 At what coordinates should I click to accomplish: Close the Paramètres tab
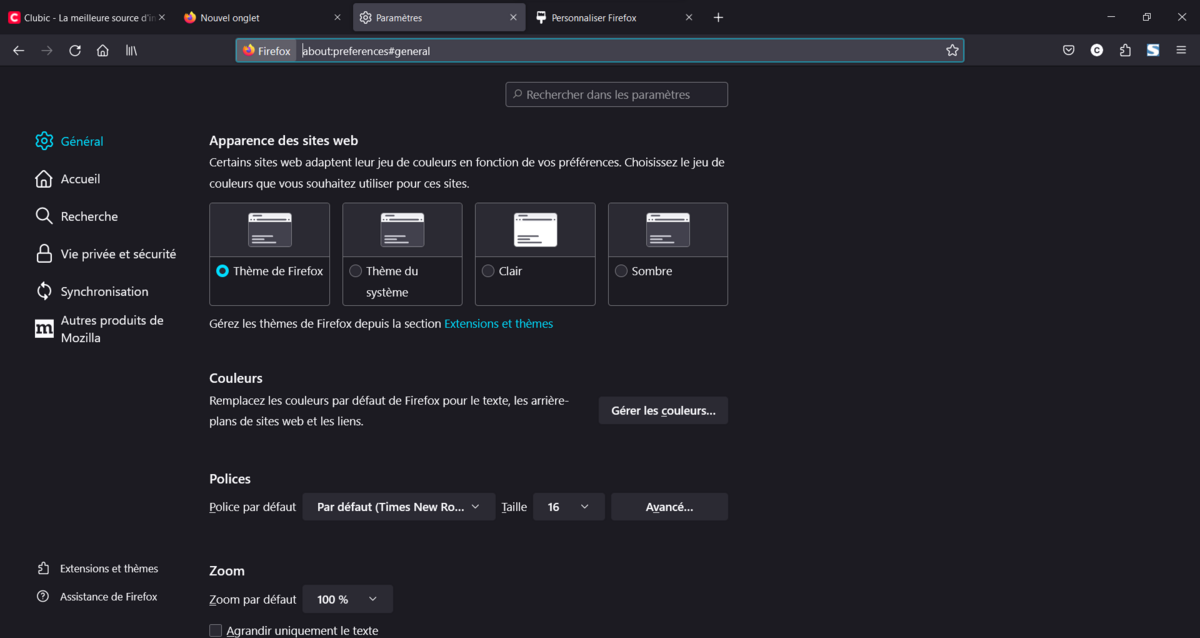coord(513,17)
